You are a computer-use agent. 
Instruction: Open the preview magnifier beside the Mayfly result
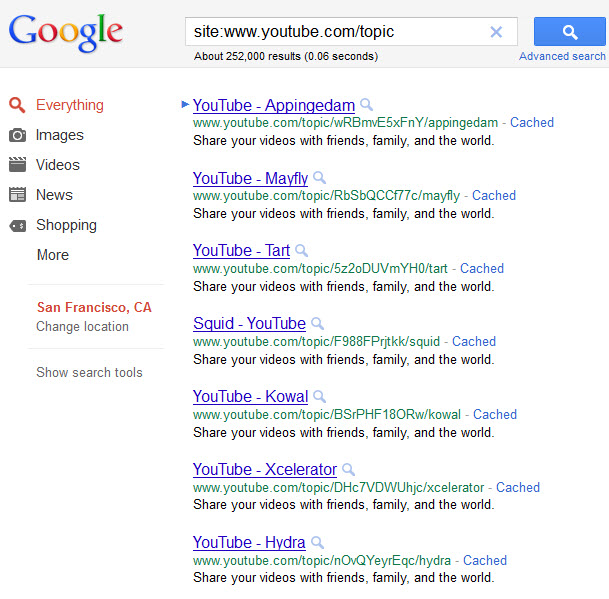(319, 178)
